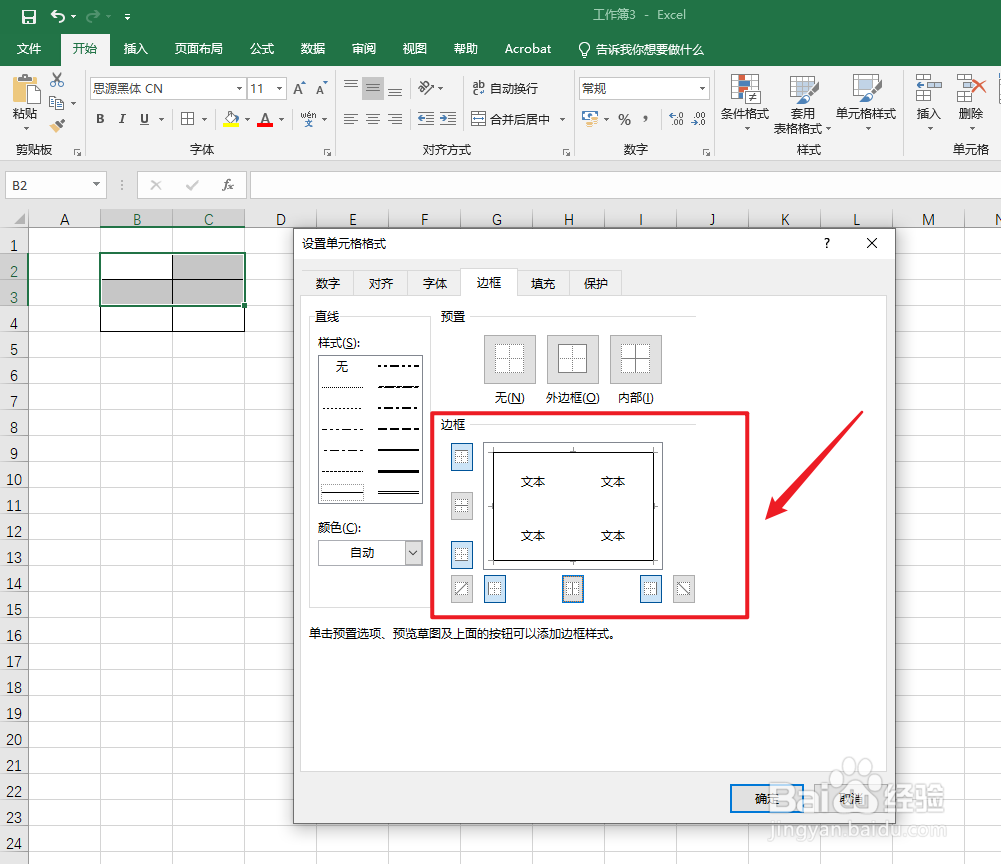Click the Save icon in title bar
The image size is (1001, 864).
click(29, 17)
